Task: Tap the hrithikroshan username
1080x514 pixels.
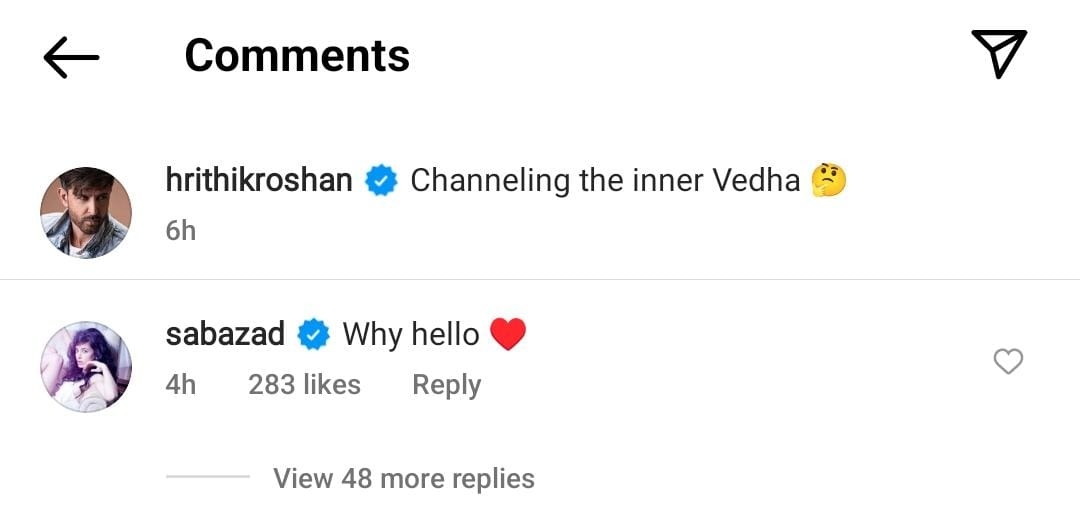Action: (259, 181)
